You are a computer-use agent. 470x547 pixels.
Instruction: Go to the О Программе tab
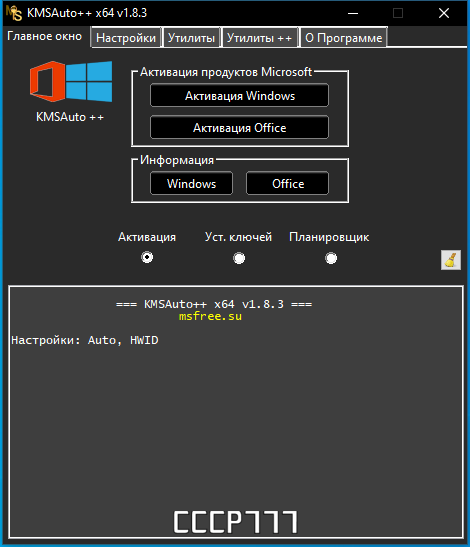[x=344, y=38]
